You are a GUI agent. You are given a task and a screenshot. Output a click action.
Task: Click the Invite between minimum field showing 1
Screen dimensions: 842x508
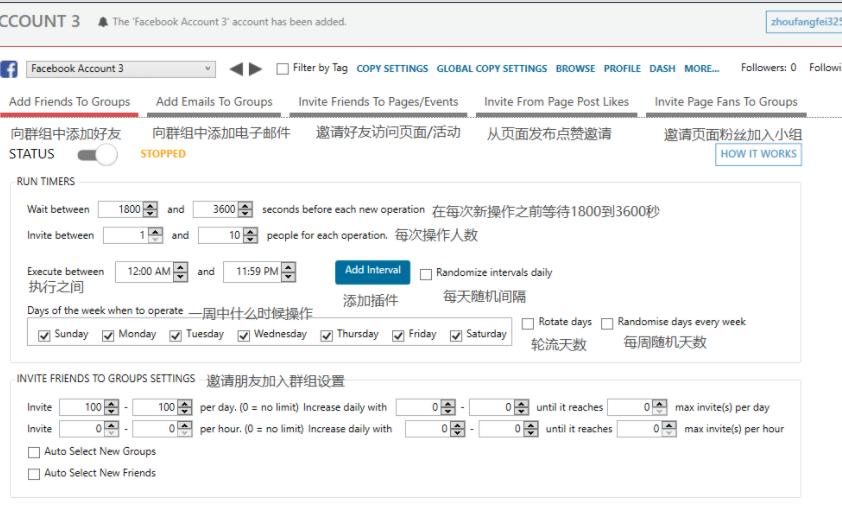click(126, 235)
